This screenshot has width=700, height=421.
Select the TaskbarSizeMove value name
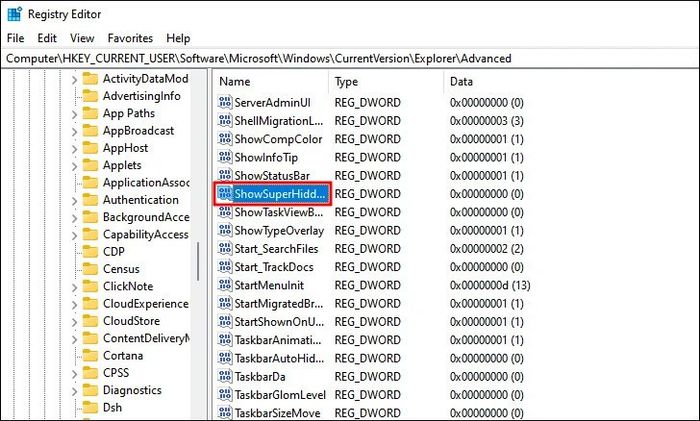[277, 413]
